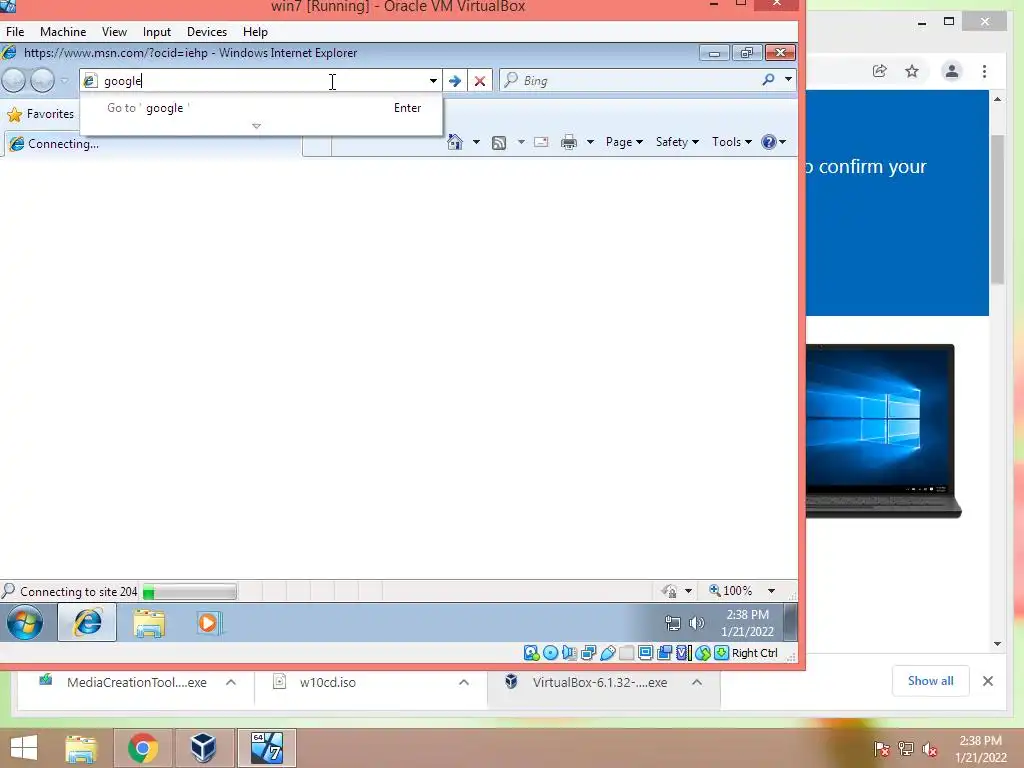This screenshot has width=1024, height=768.
Task: Open Print options dropdown arrow
Action: point(590,142)
